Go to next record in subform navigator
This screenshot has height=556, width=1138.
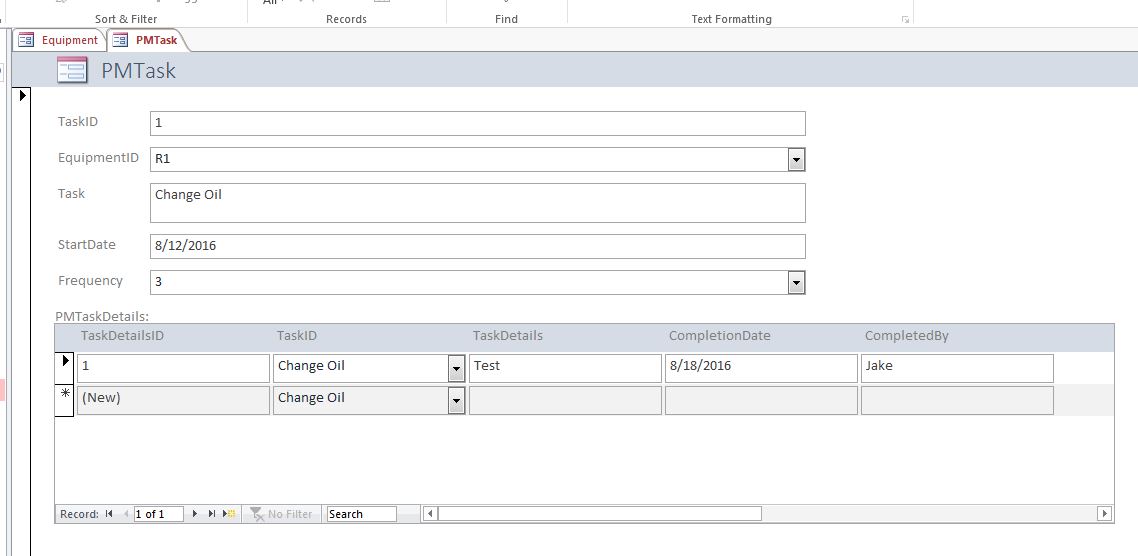(x=195, y=514)
